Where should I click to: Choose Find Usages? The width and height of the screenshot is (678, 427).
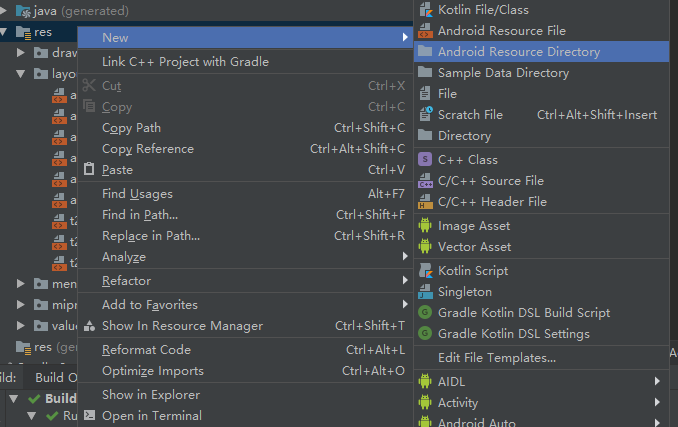[245, 194]
